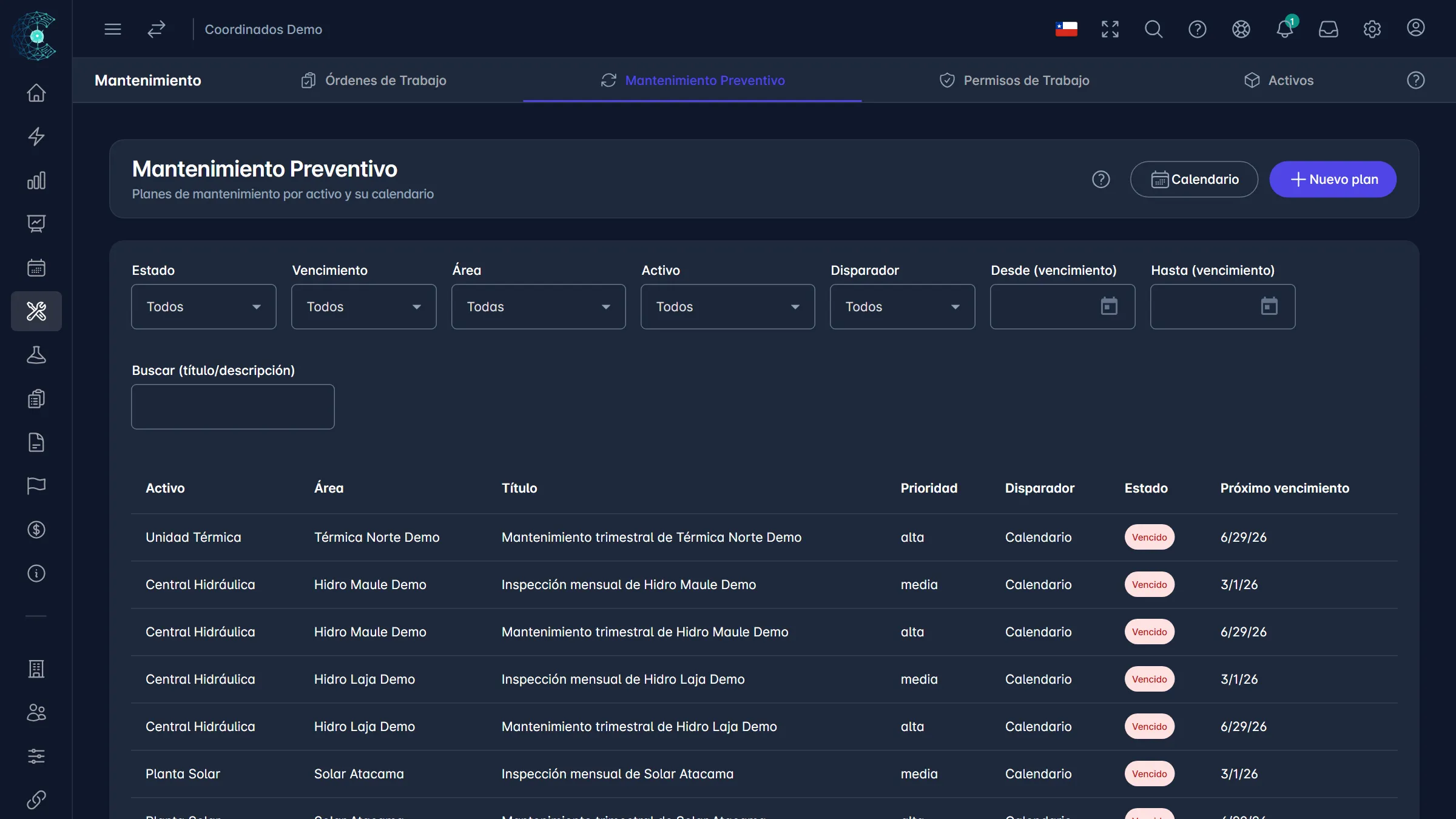Focus the Buscar título/descripción search field
The image size is (1456, 819).
[x=233, y=406]
